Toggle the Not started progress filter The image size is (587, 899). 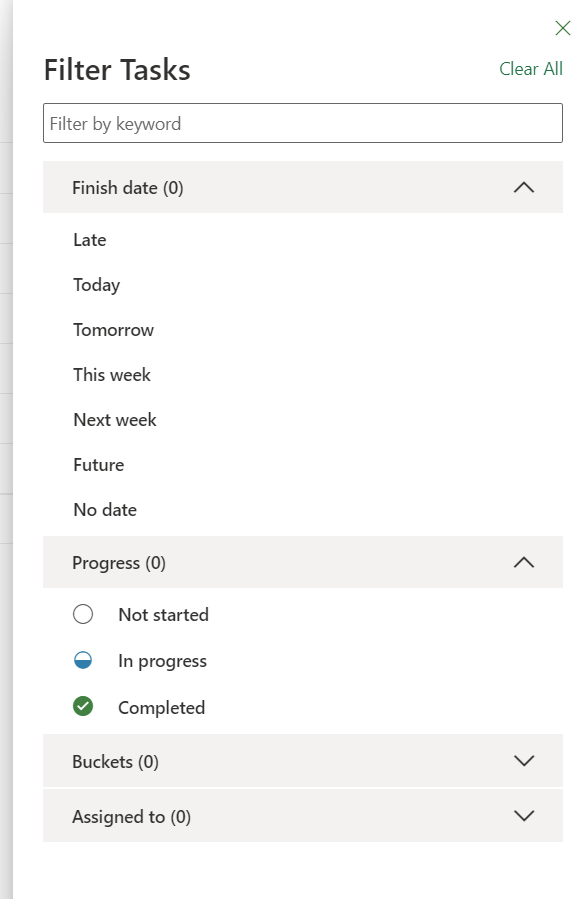pyautogui.click(x=163, y=615)
